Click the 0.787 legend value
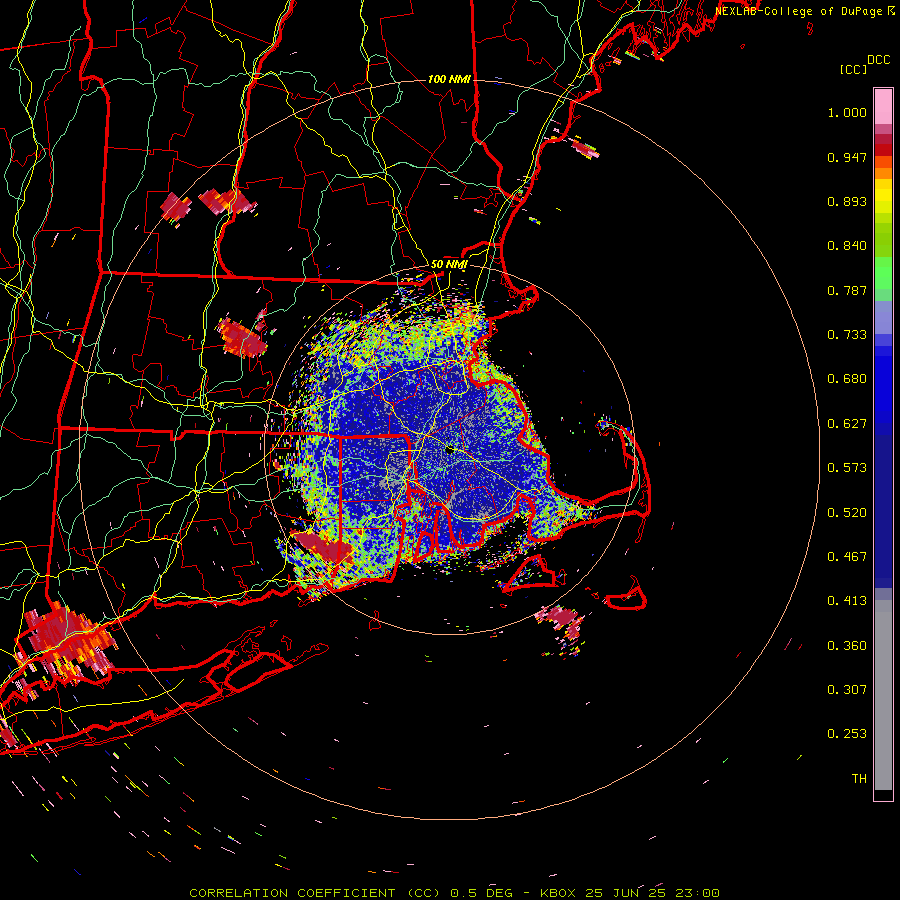 847,290
